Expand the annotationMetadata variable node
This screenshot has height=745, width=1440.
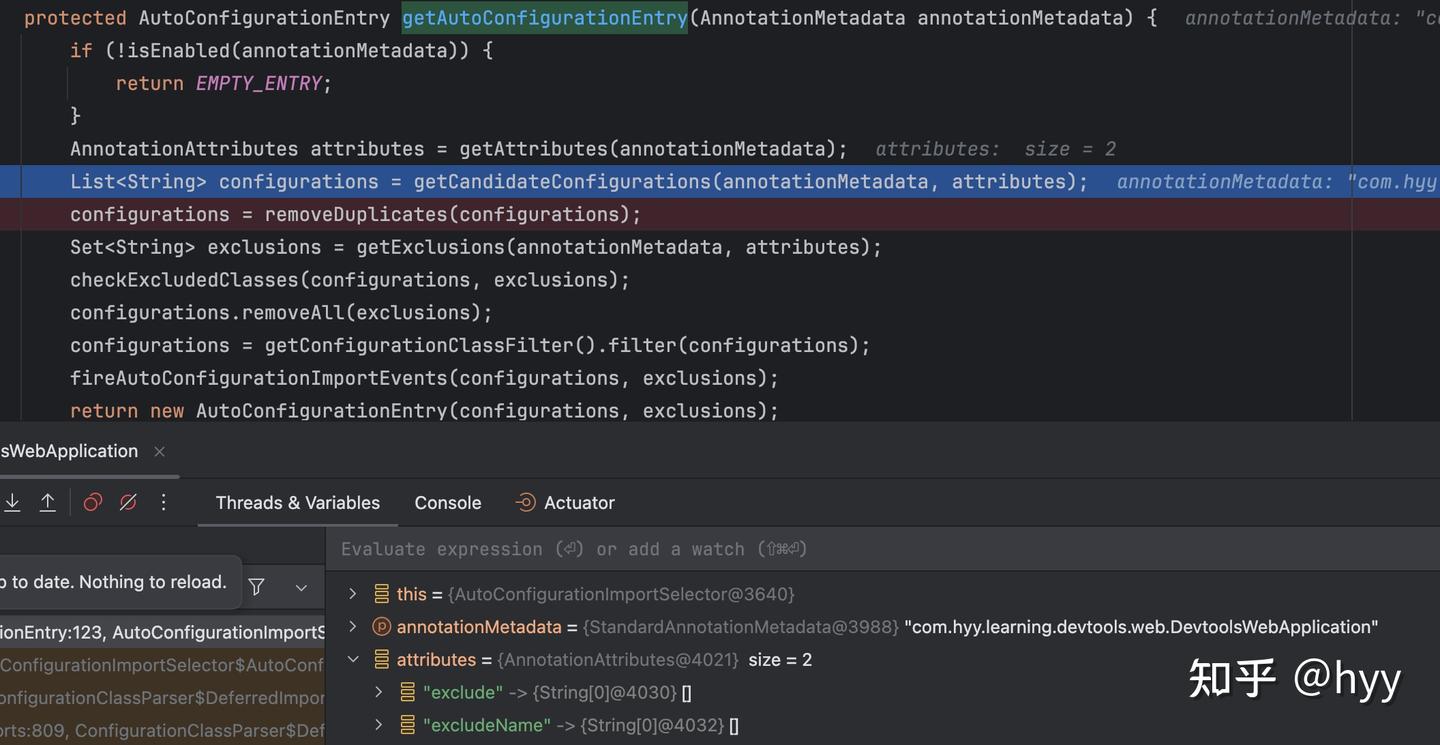point(352,627)
